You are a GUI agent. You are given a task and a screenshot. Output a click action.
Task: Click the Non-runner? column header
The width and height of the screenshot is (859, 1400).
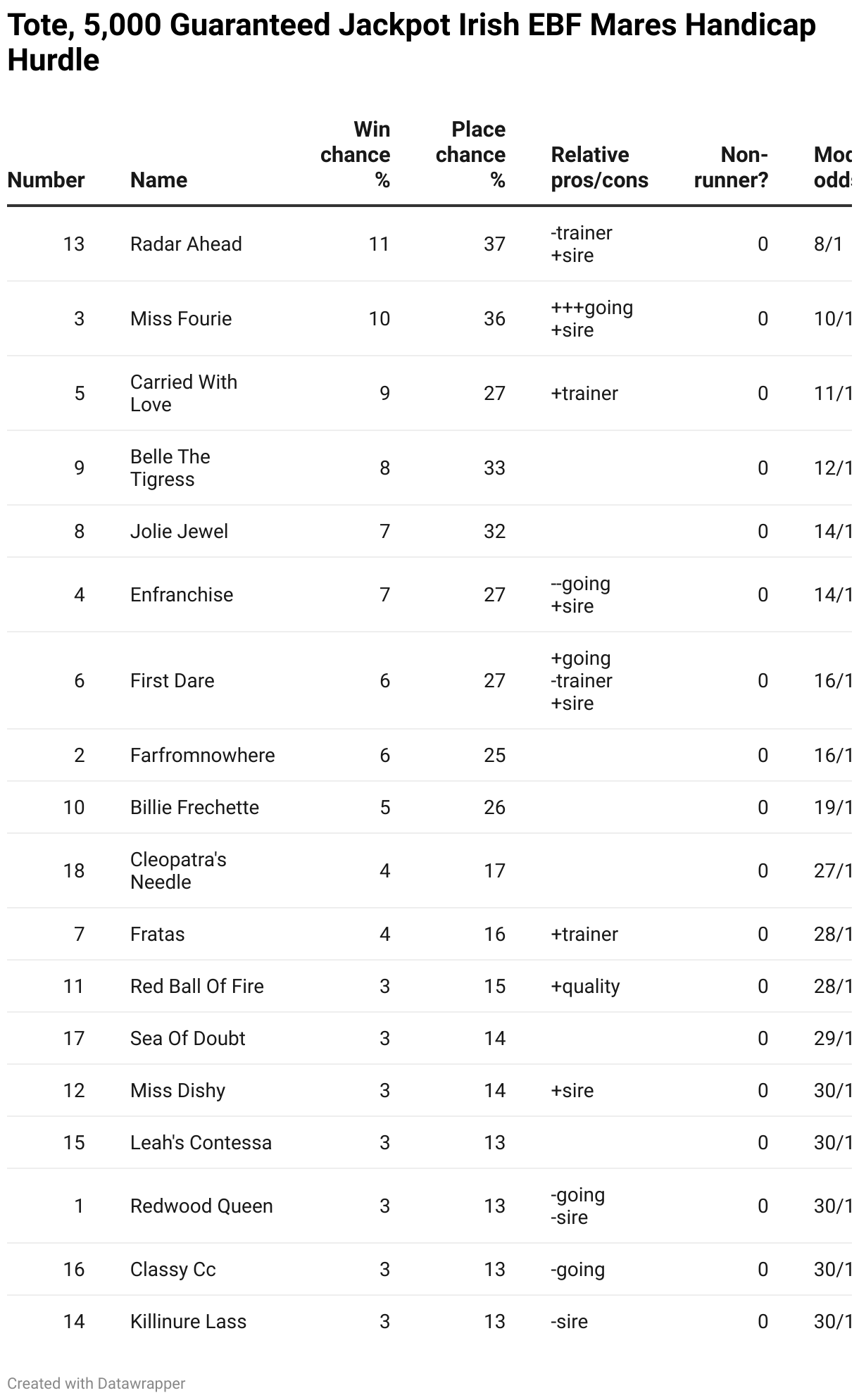click(731, 168)
